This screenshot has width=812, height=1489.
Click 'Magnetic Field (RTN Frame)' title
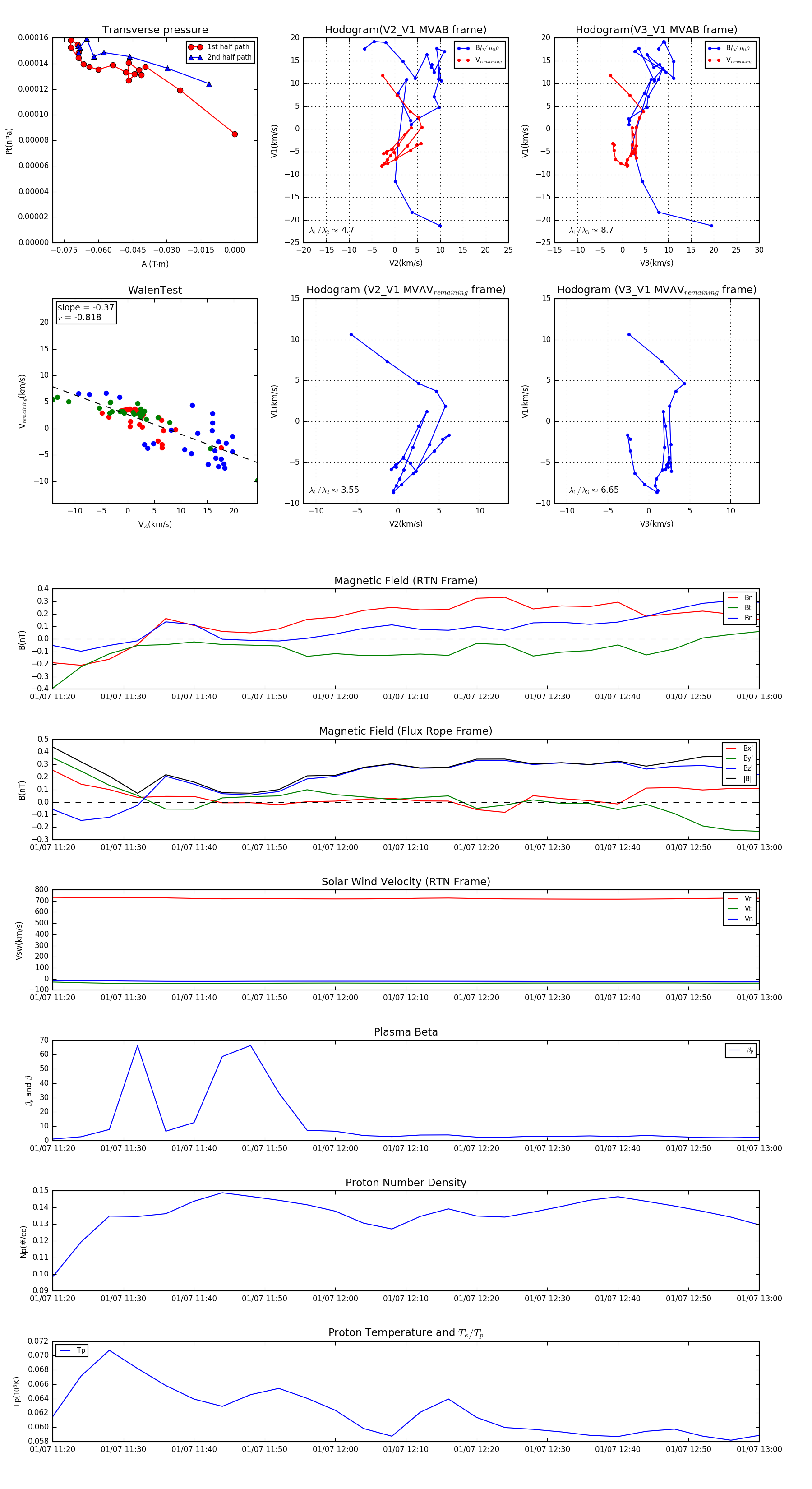pos(406,581)
